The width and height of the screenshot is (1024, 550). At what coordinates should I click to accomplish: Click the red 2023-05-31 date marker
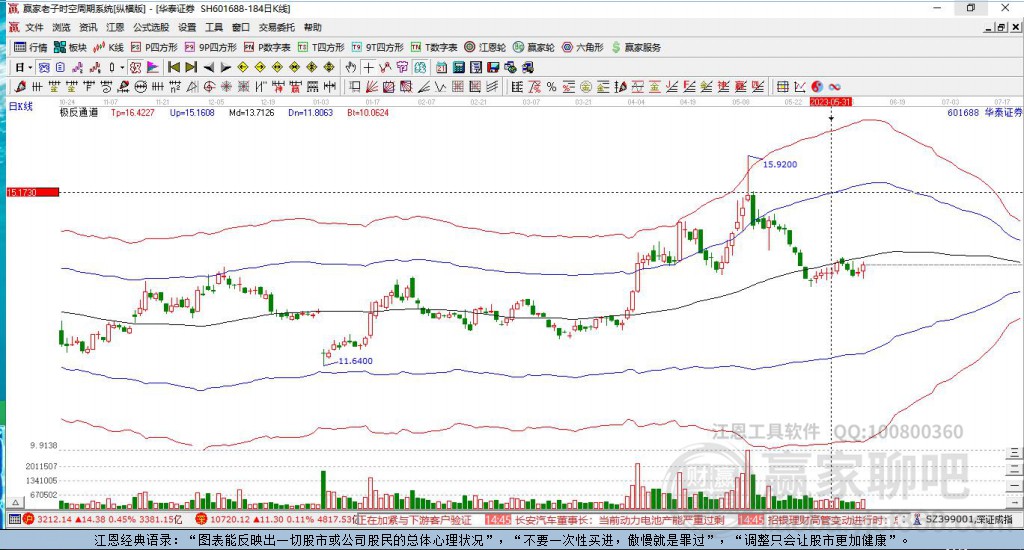coord(831,102)
